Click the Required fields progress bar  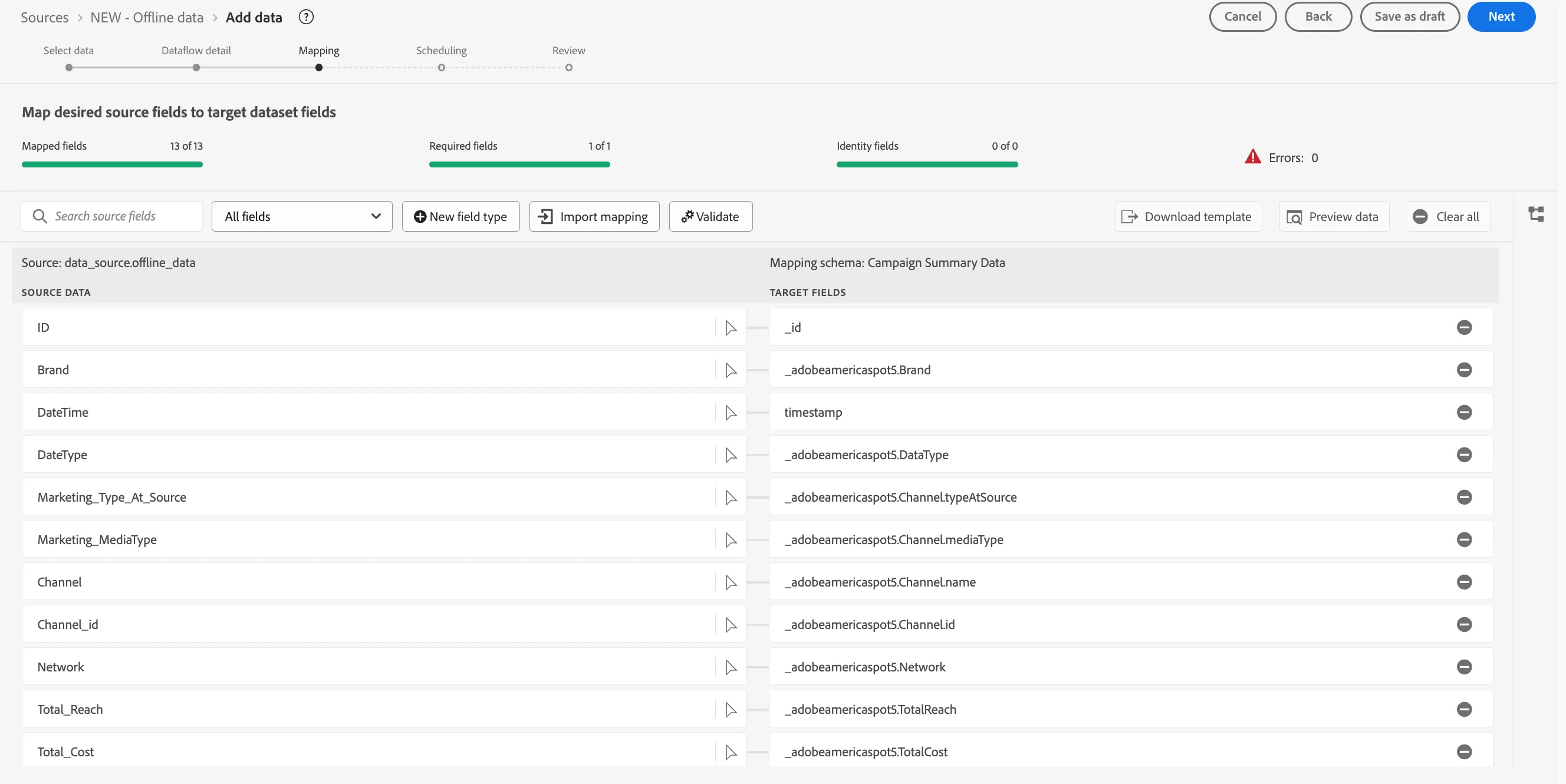[519, 164]
